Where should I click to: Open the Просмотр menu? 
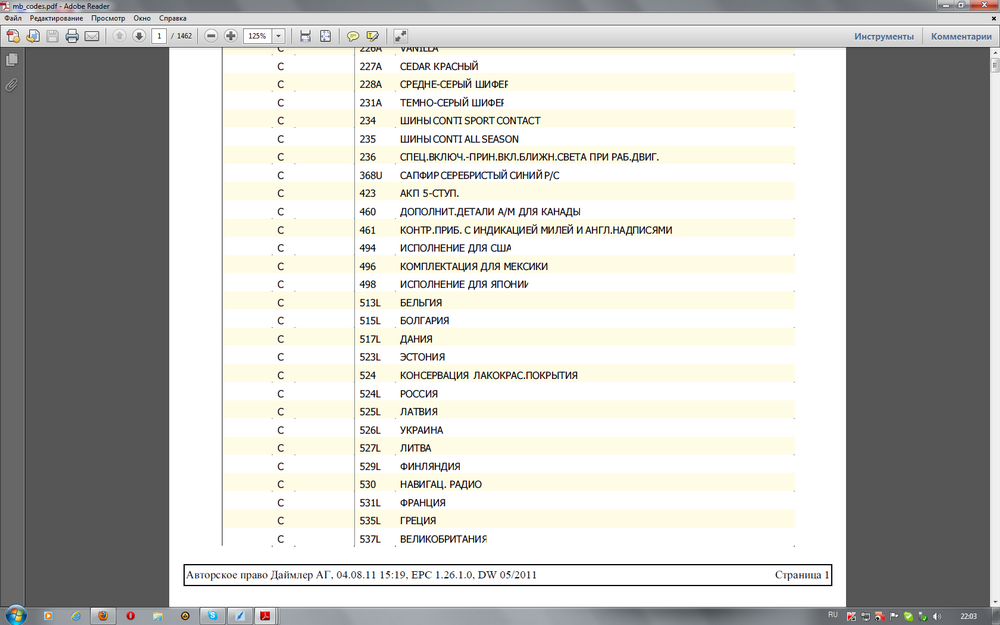coord(108,18)
